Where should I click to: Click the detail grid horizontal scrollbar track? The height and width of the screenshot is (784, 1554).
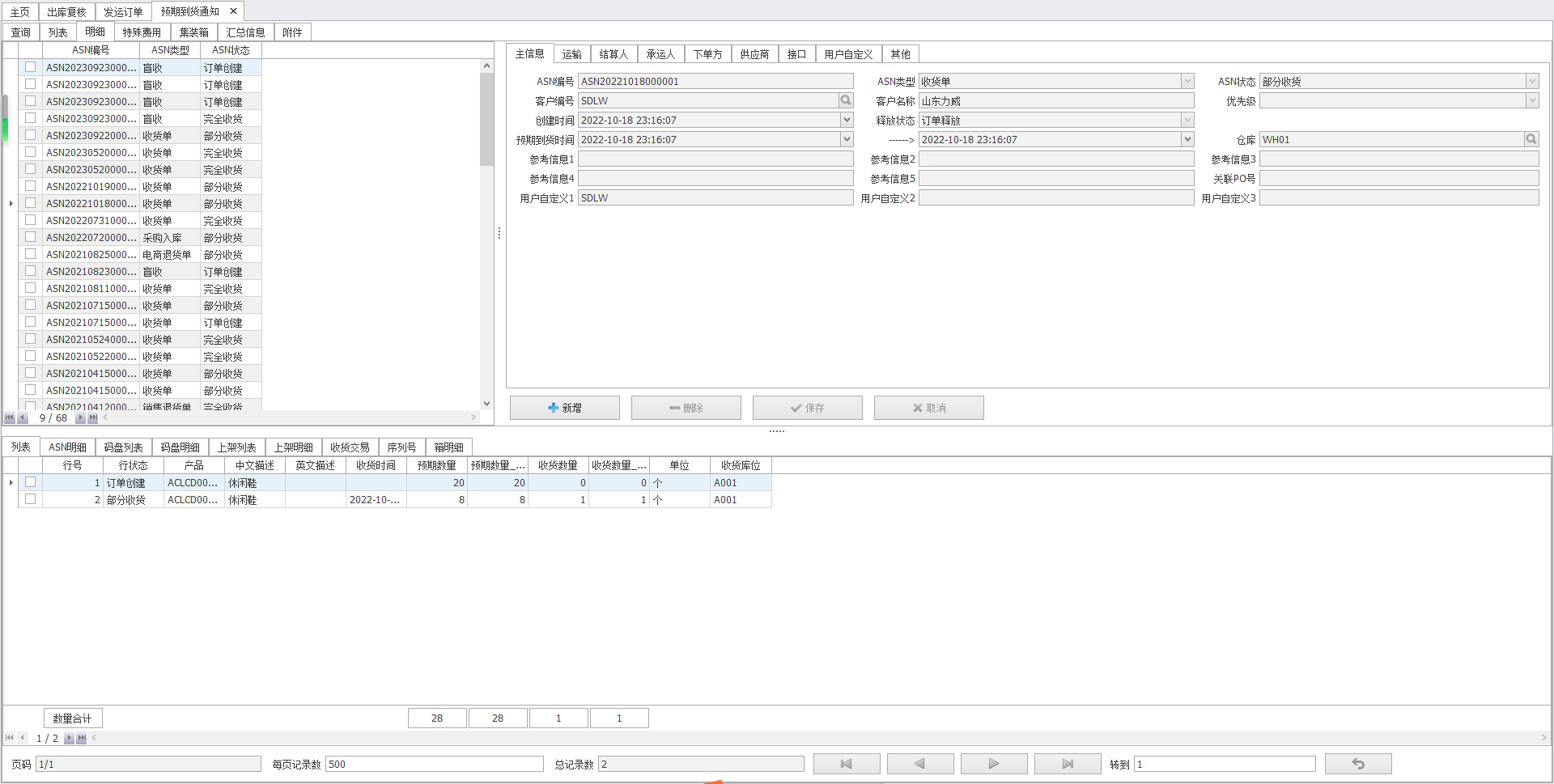[819, 738]
